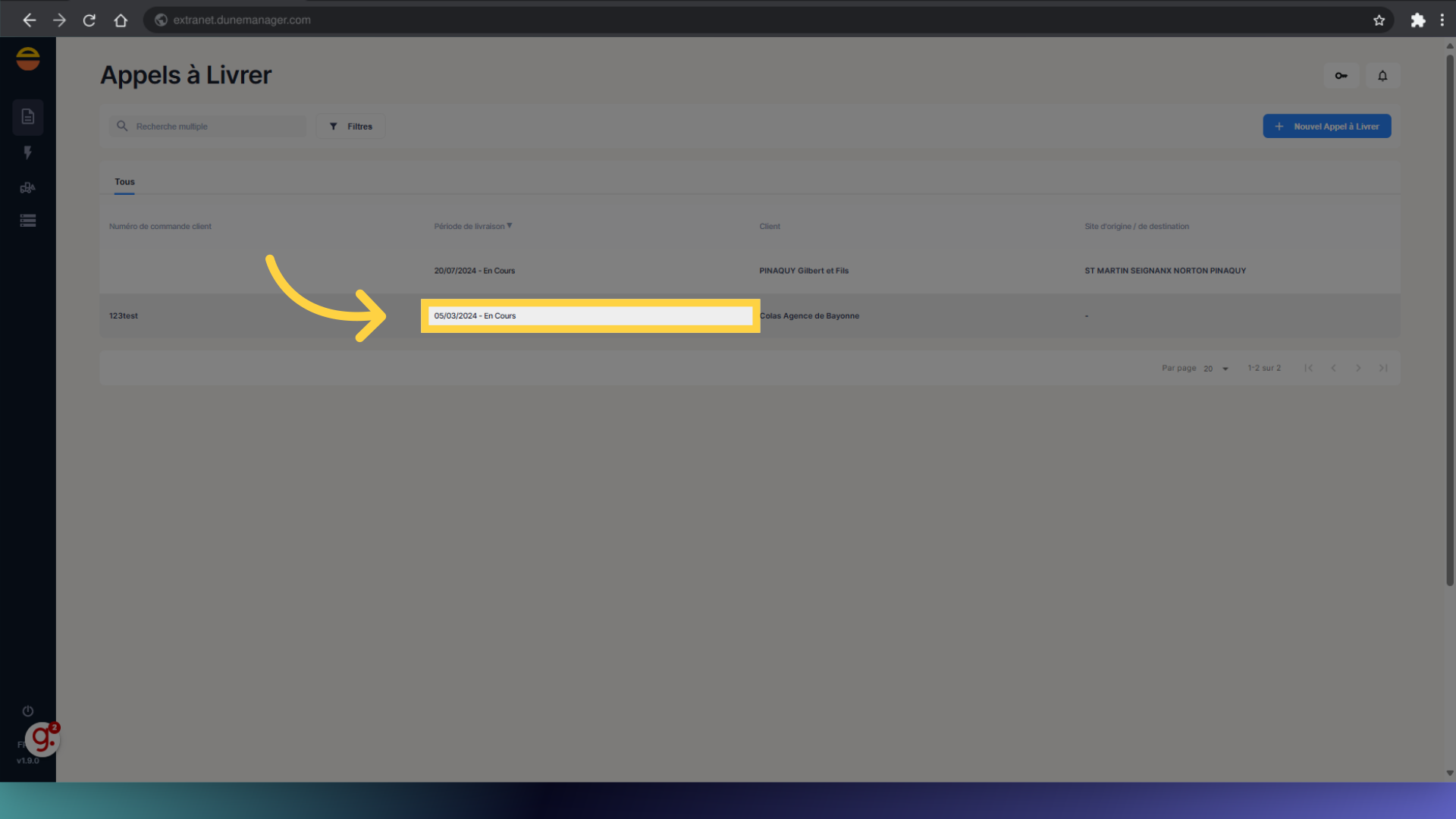Open the red G extension badge
This screenshot has height=819, width=1456.
click(x=42, y=739)
